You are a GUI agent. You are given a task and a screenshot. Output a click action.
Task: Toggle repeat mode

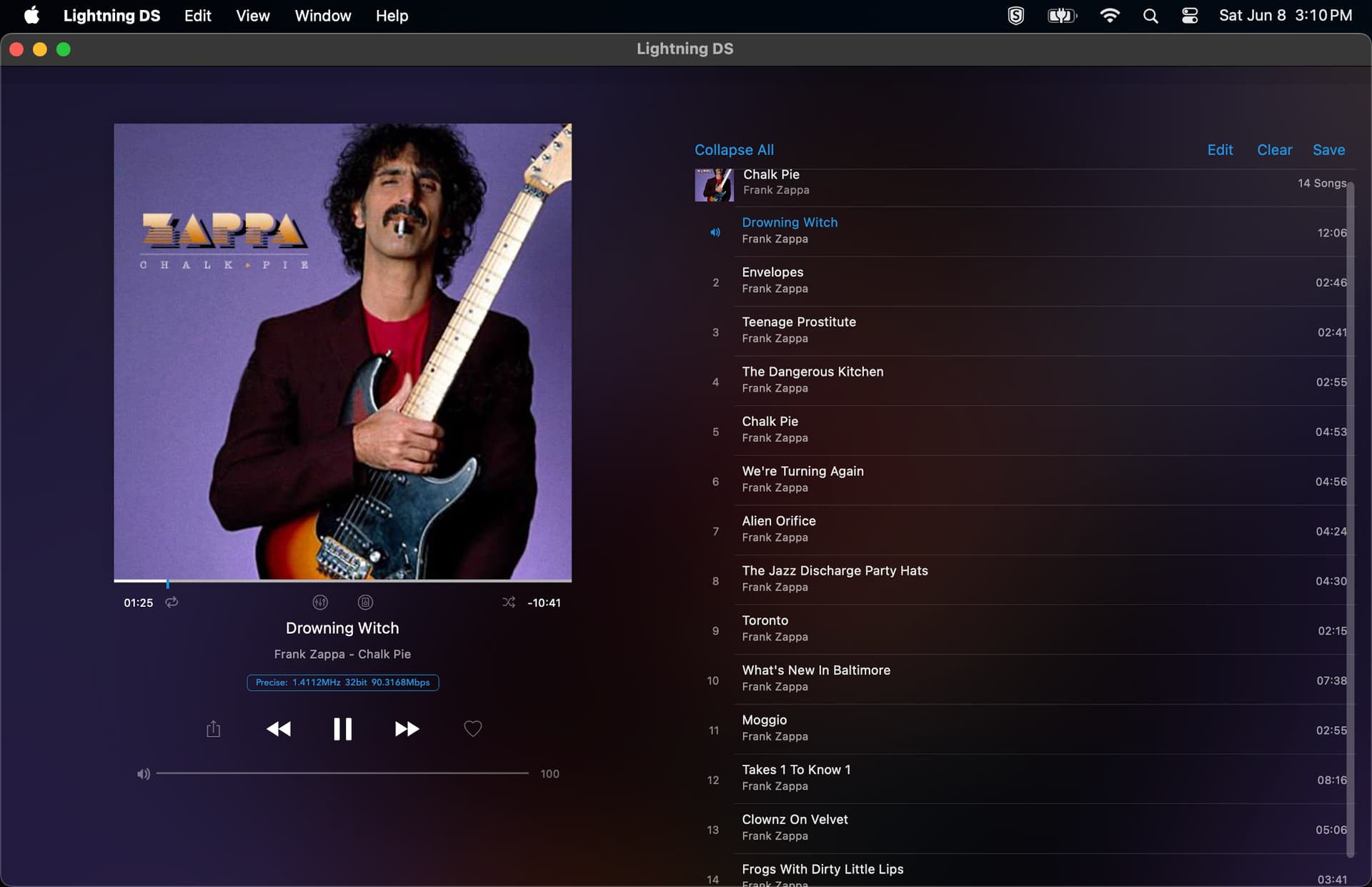coord(171,603)
